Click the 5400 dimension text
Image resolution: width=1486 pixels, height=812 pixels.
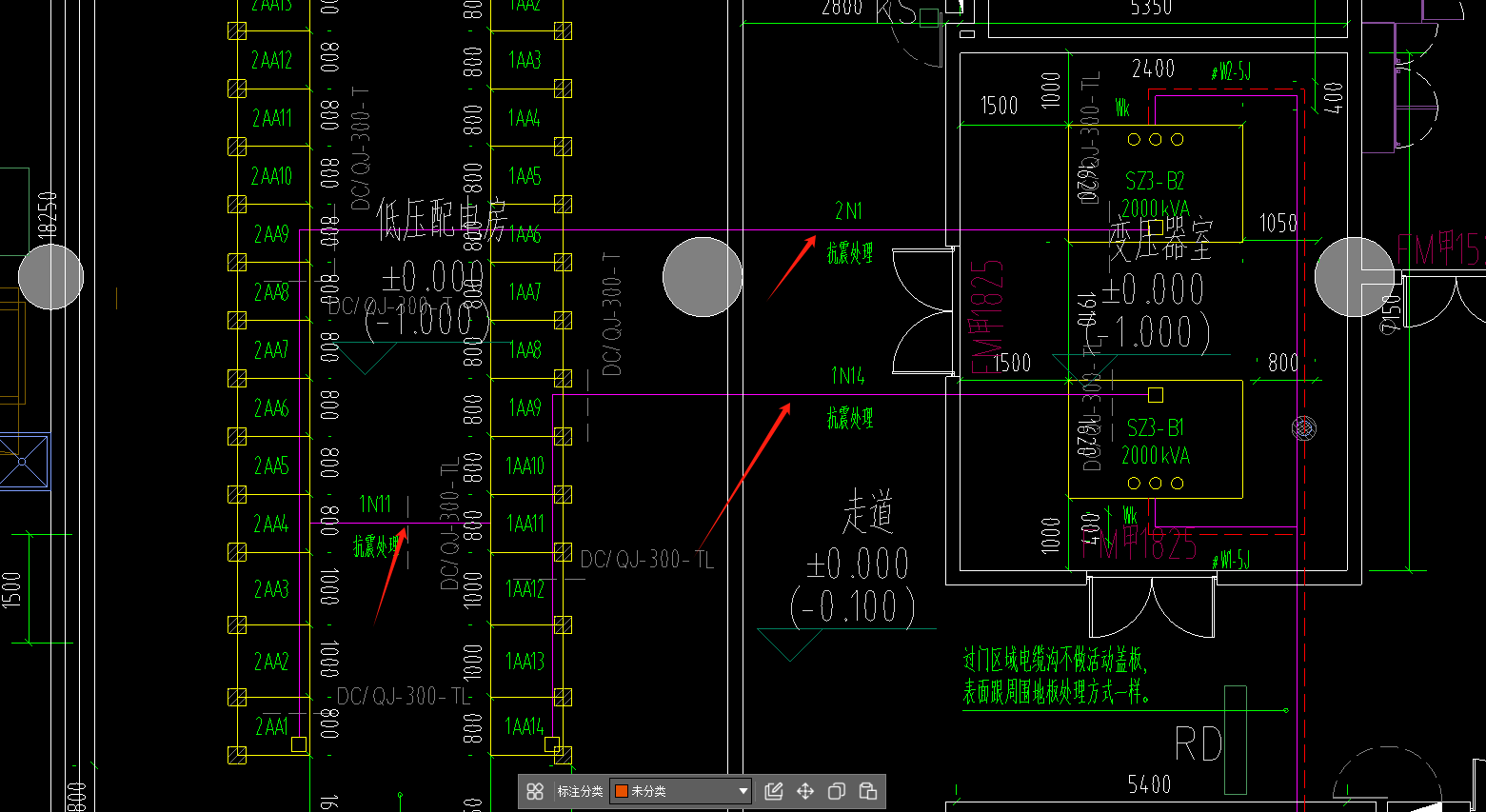pos(1150,784)
